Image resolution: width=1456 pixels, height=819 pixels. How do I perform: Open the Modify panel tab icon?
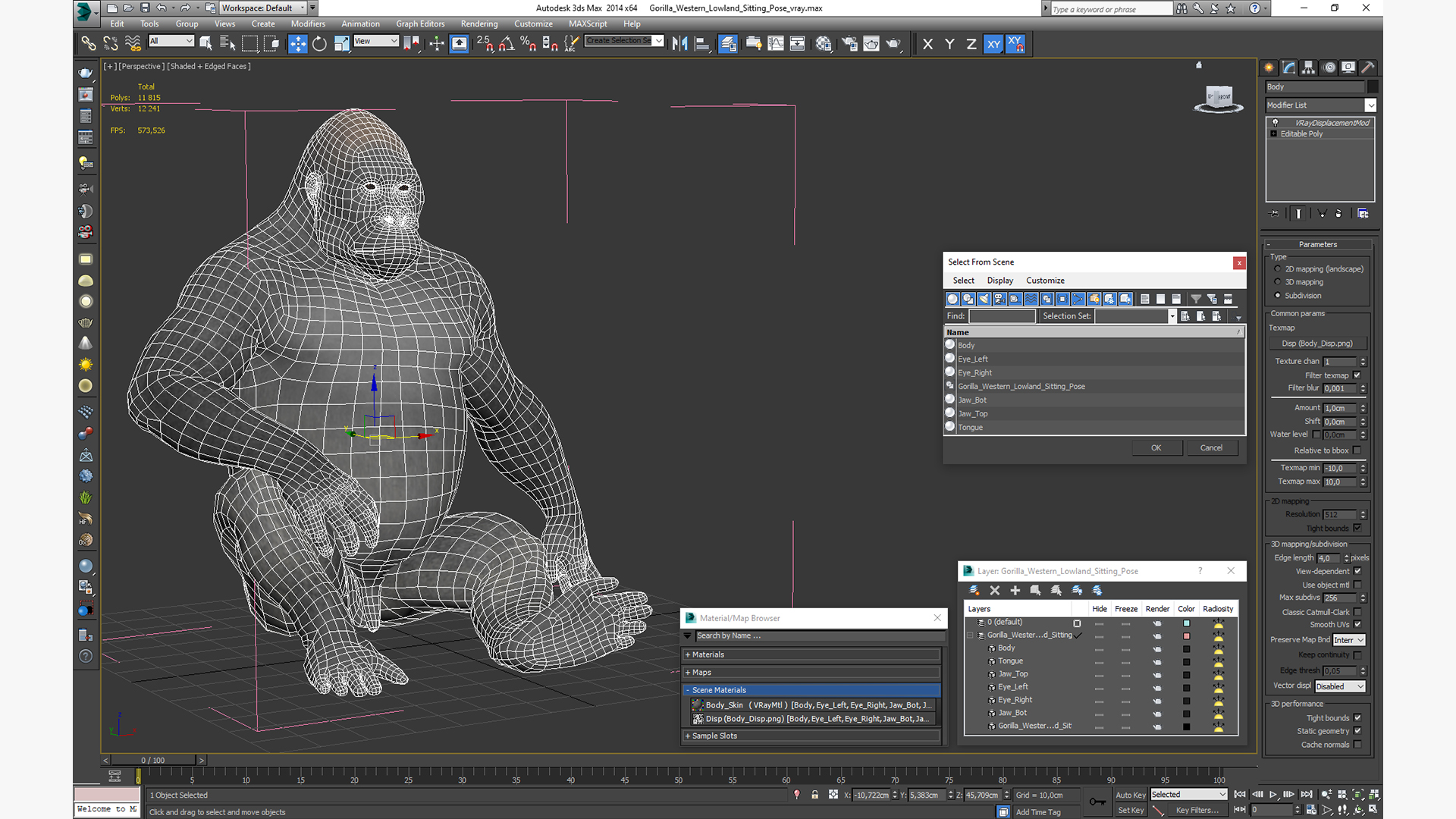pos(1288,67)
